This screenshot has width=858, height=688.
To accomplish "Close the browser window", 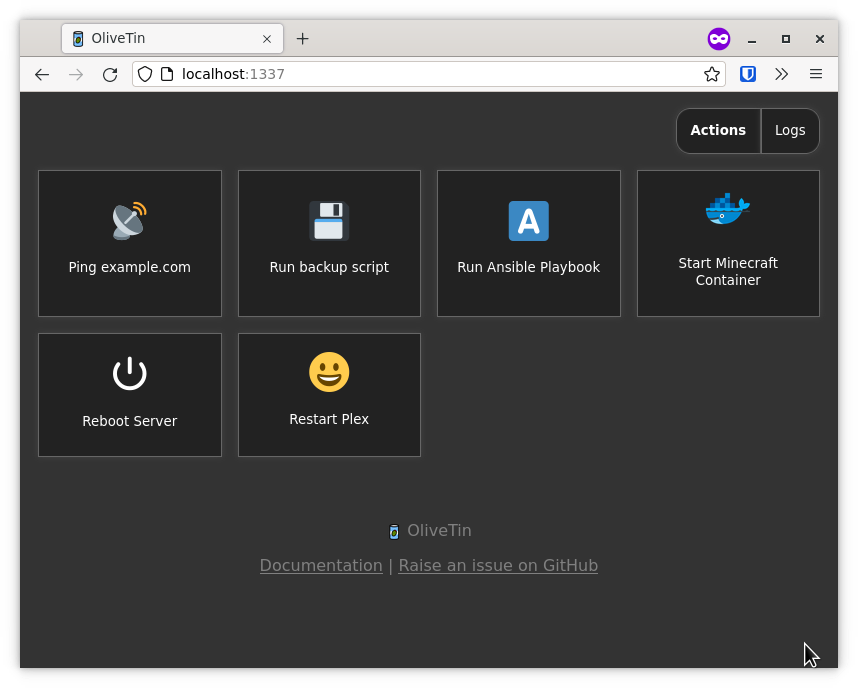I will (820, 39).
